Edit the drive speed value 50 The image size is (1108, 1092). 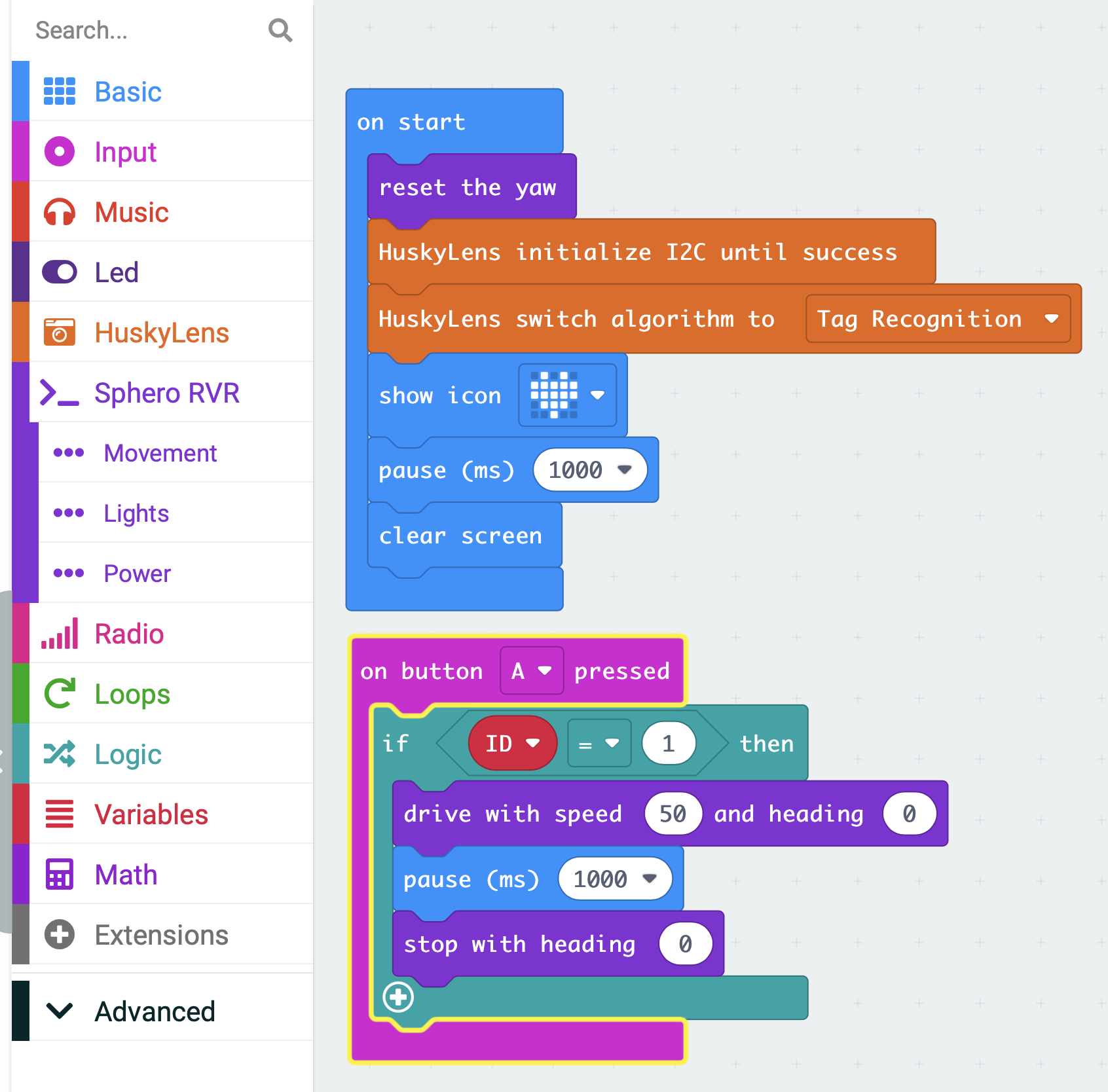coord(673,813)
